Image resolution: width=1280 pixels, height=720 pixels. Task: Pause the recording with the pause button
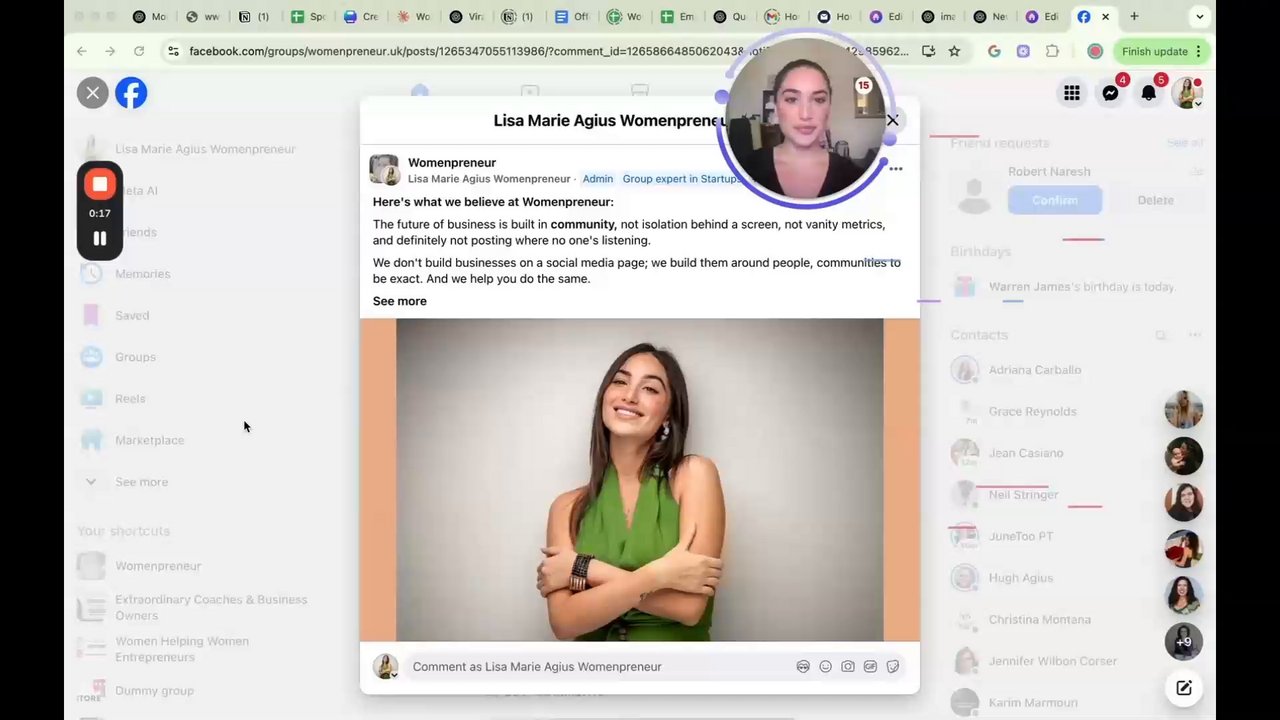(100, 238)
